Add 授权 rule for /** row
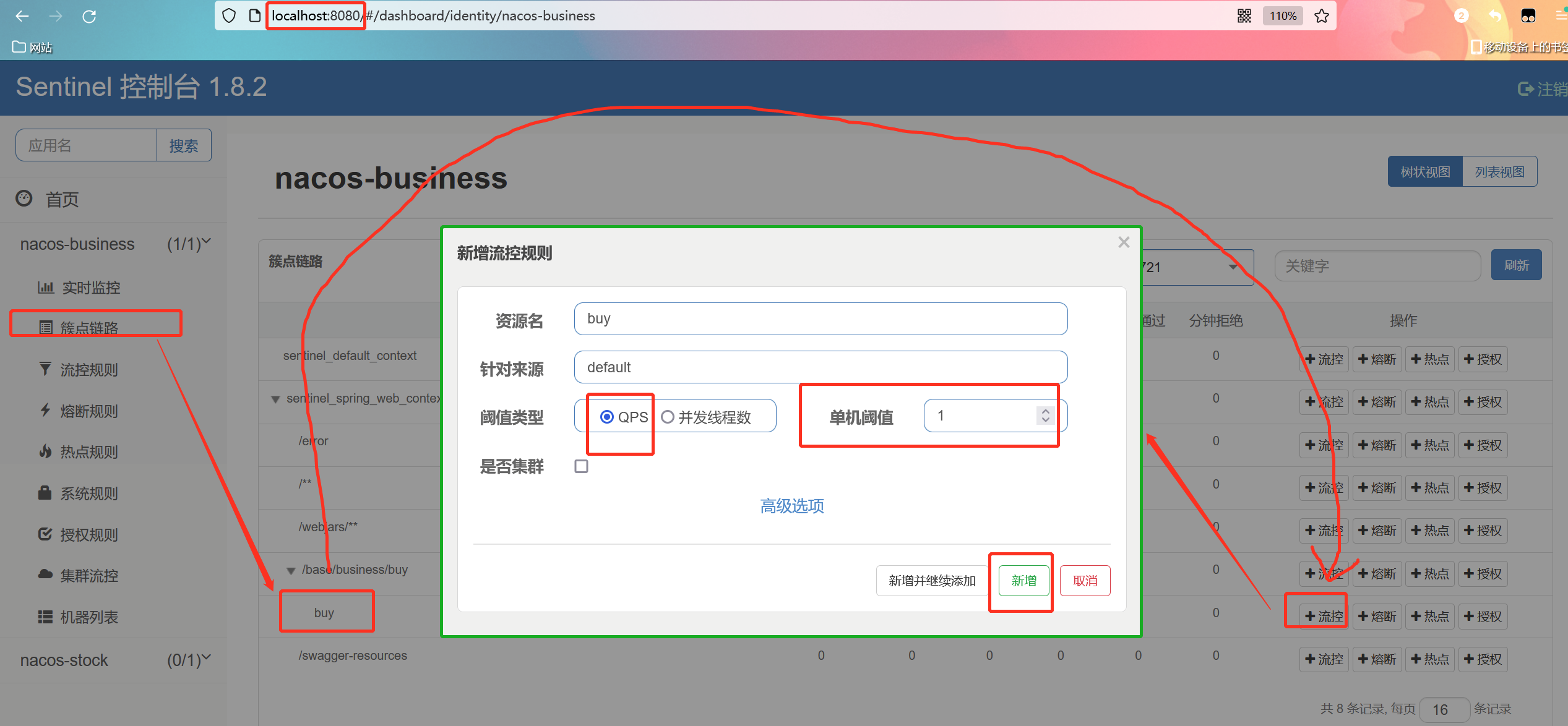 coord(1483,487)
